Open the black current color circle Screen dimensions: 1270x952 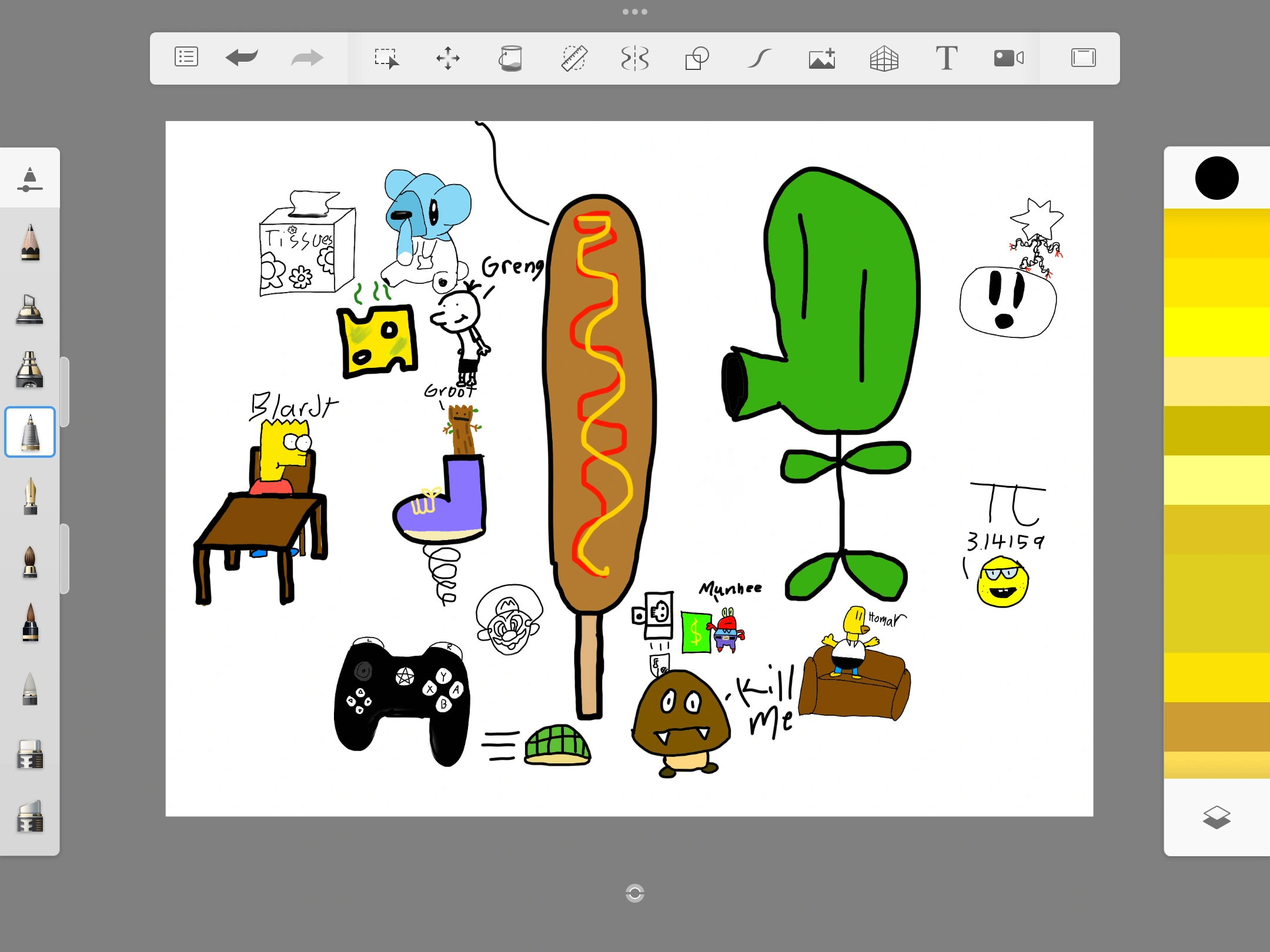click(1216, 178)
